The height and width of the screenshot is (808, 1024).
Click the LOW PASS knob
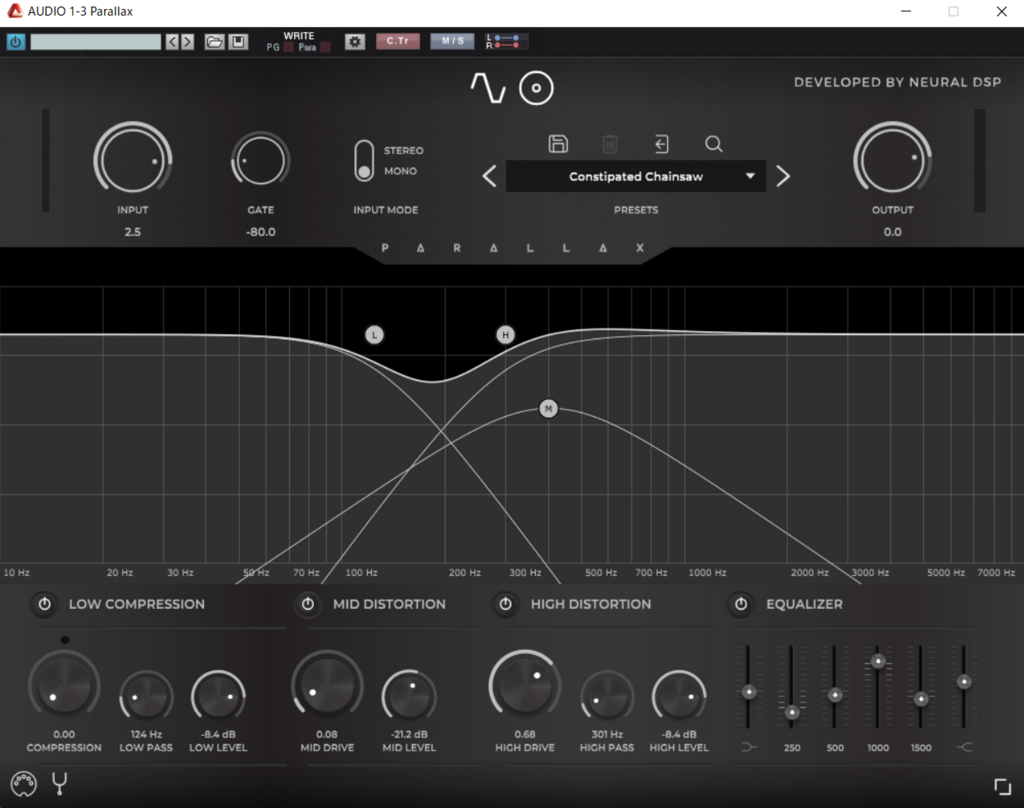click(146, 697)
